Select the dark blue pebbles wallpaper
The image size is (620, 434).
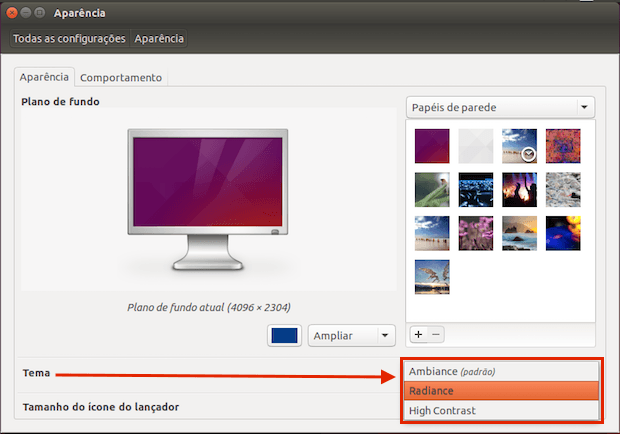[x=476, y=189]
